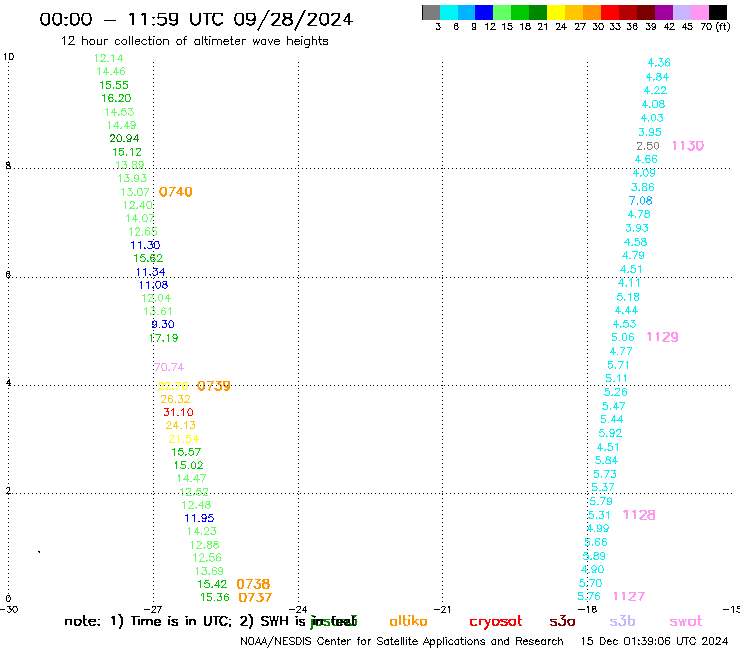Select the 15.55 wave height value

(114, 85)
